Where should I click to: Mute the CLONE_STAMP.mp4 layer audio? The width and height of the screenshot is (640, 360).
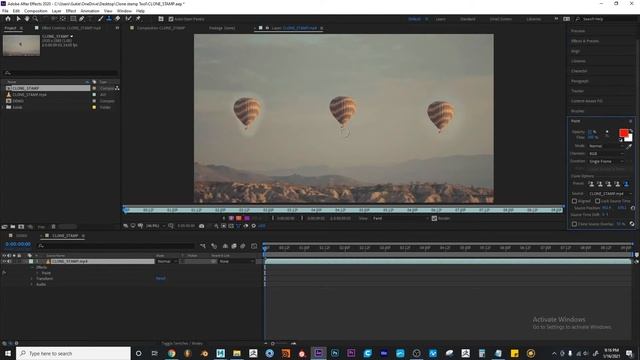click(x=9, y=261)
